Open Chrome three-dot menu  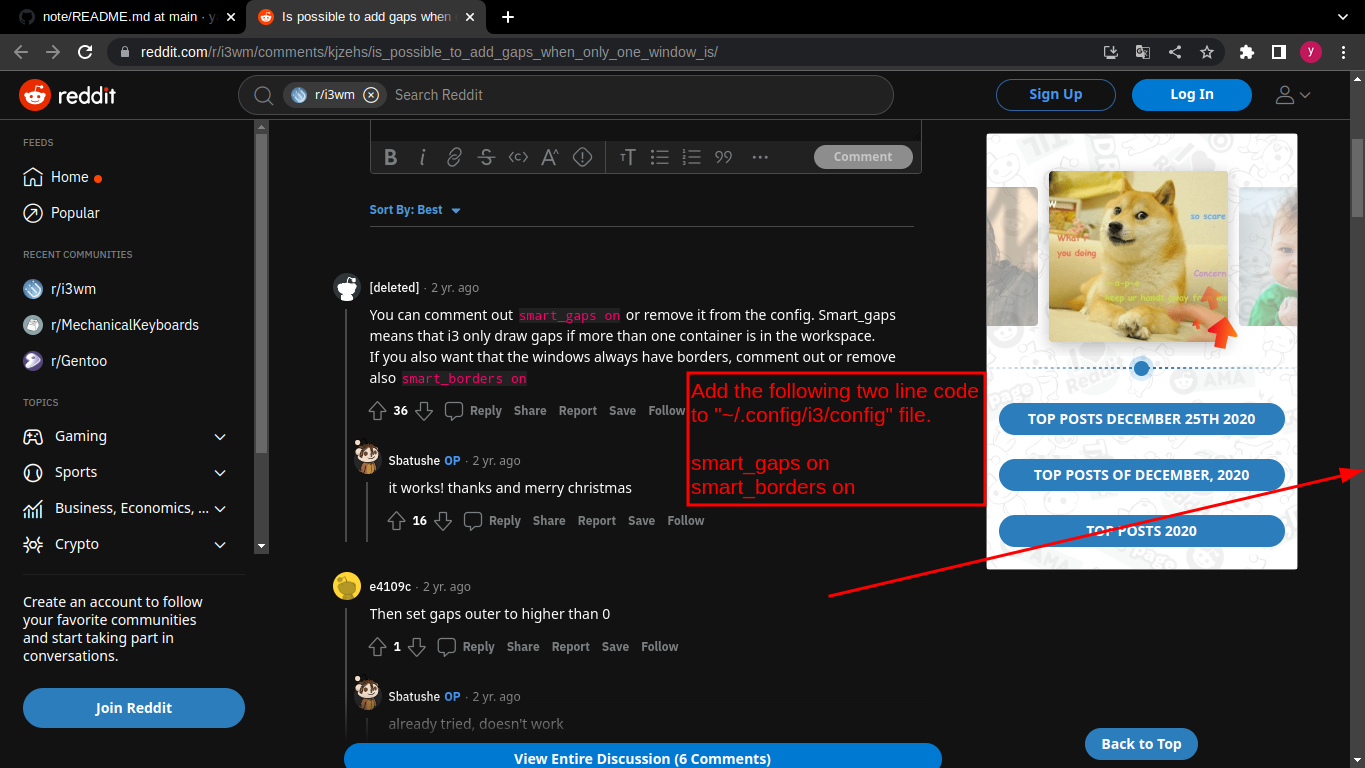click(x=1342, y=52)
